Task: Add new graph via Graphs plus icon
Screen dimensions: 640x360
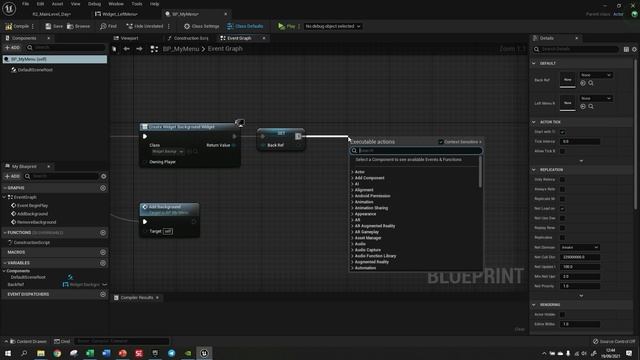Action: point(103,188)
